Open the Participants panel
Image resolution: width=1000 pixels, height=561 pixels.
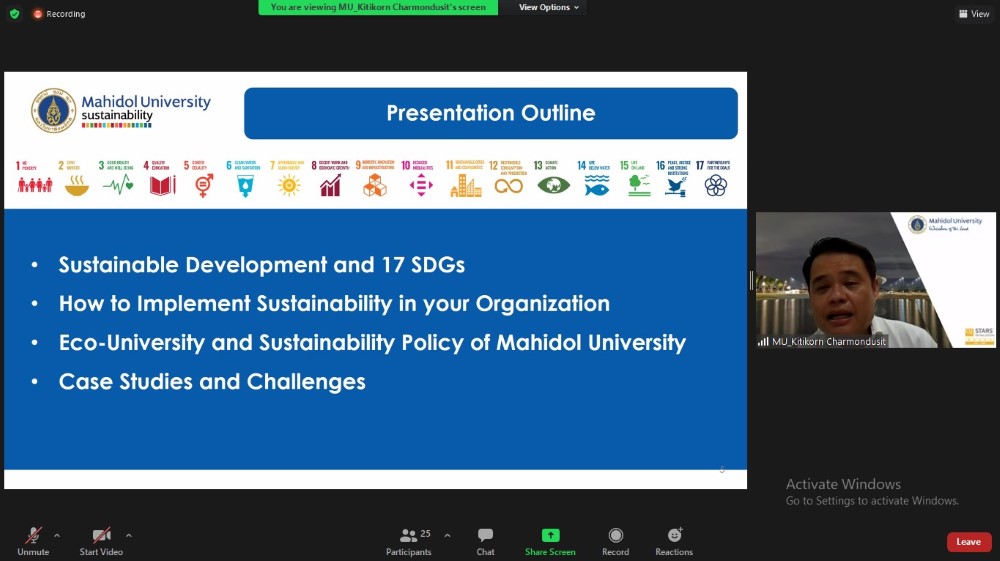(x=409, y=541)
